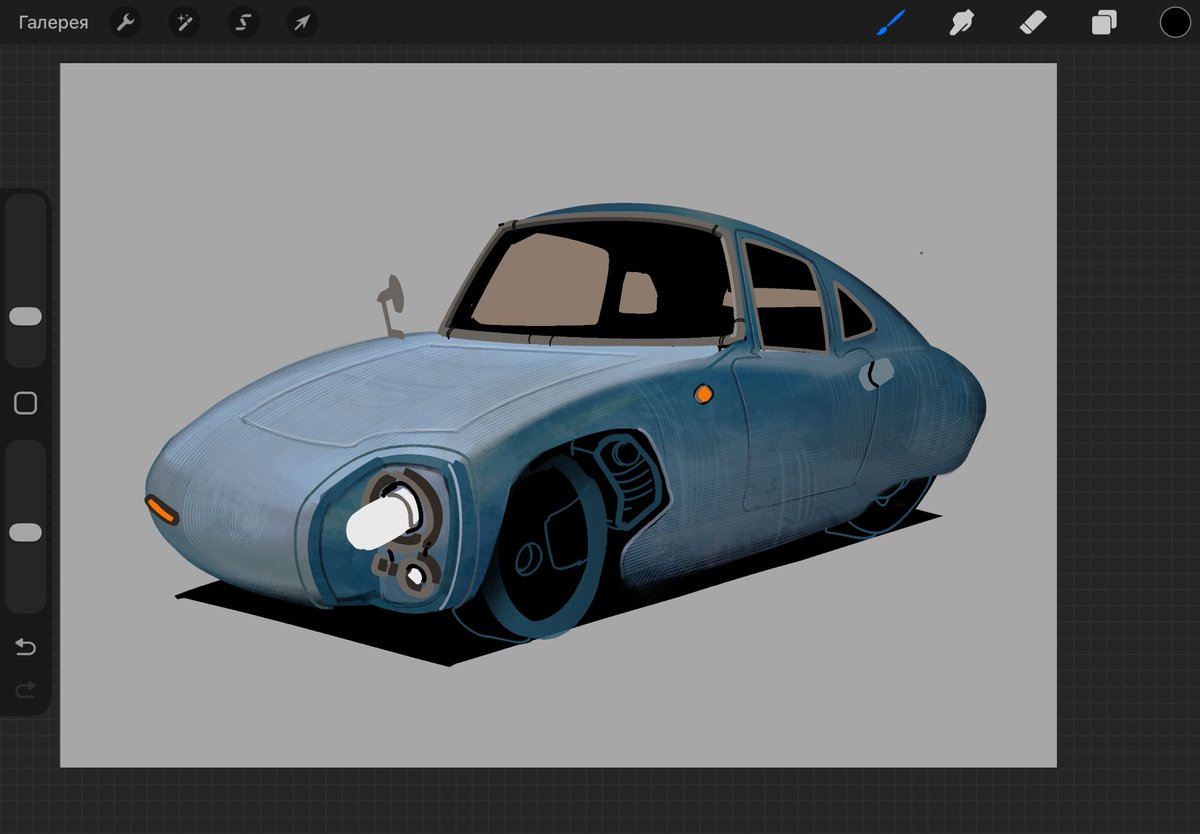
Task: Open the Галерея gallery view
Action: [x=53, y=22]
